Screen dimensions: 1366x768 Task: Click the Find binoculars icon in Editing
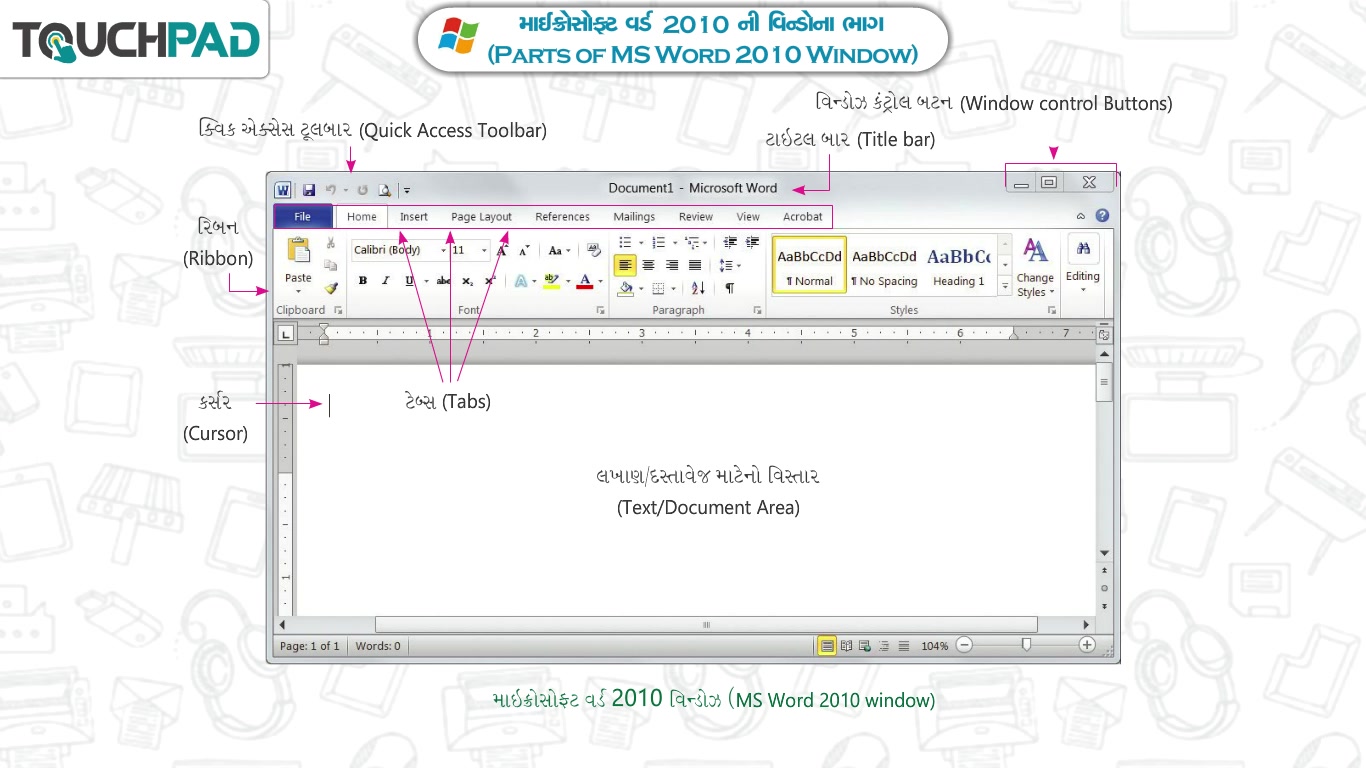point(1083,249)
